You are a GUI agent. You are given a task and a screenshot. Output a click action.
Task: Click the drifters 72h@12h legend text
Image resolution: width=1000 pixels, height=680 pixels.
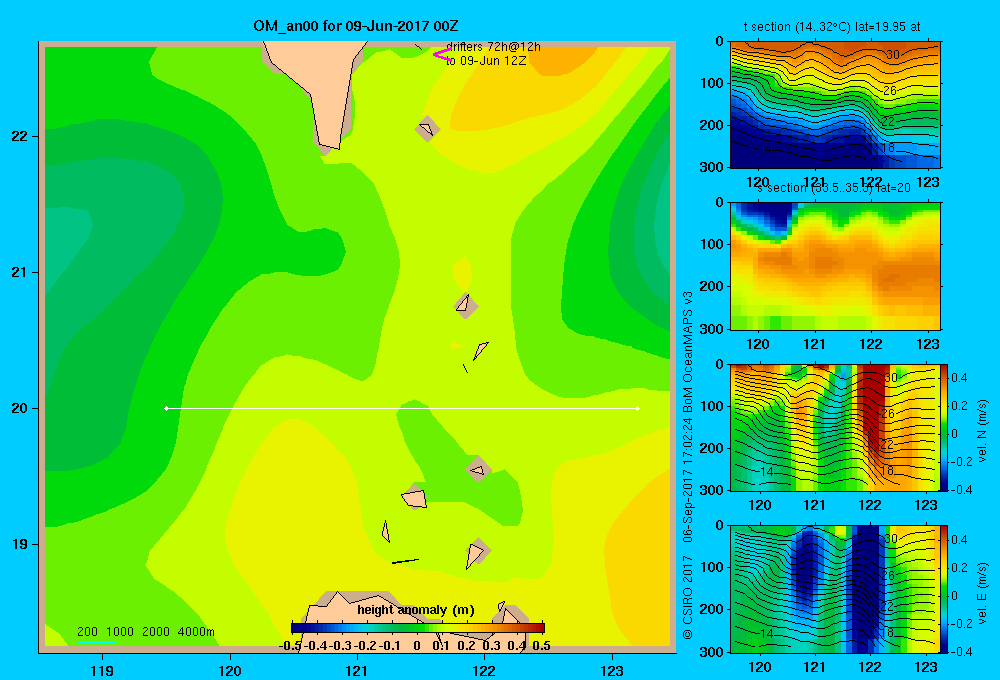pyautogui.click(x=493, y=47)
